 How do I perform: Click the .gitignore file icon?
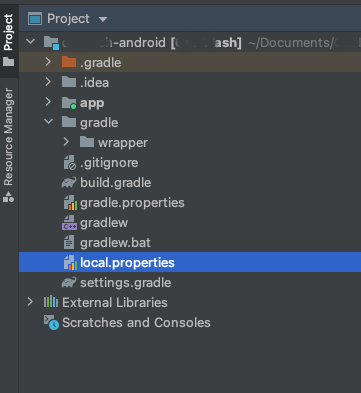point(69,162)
